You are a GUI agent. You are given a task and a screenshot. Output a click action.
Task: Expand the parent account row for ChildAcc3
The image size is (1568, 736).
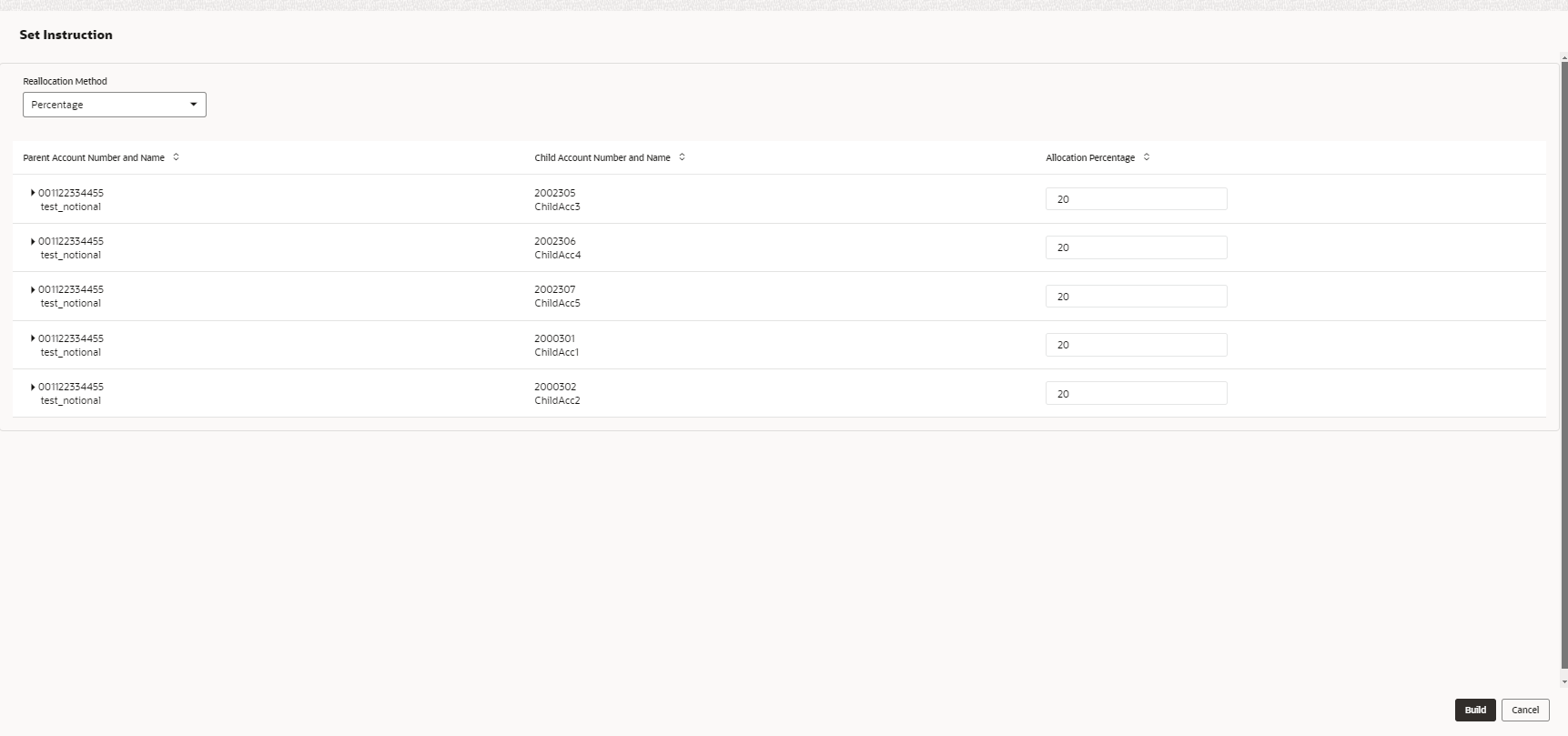coord(33,193)
